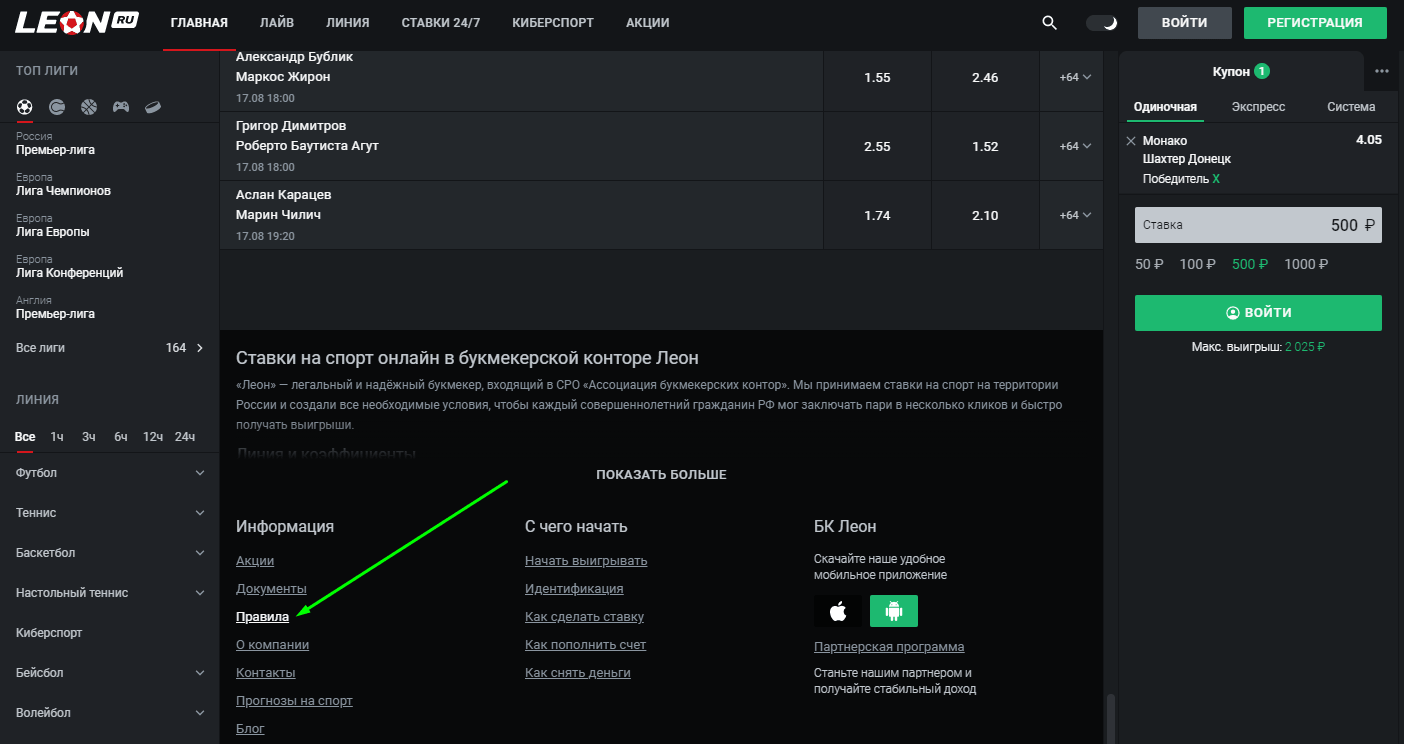Select the 6ч time filter
Viewport: 1404px width, 744px height.
[121, 437]
